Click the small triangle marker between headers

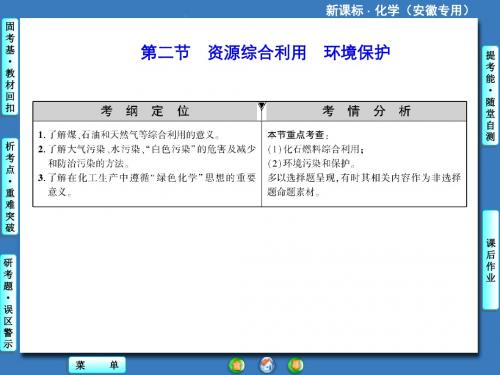[262, 106]
